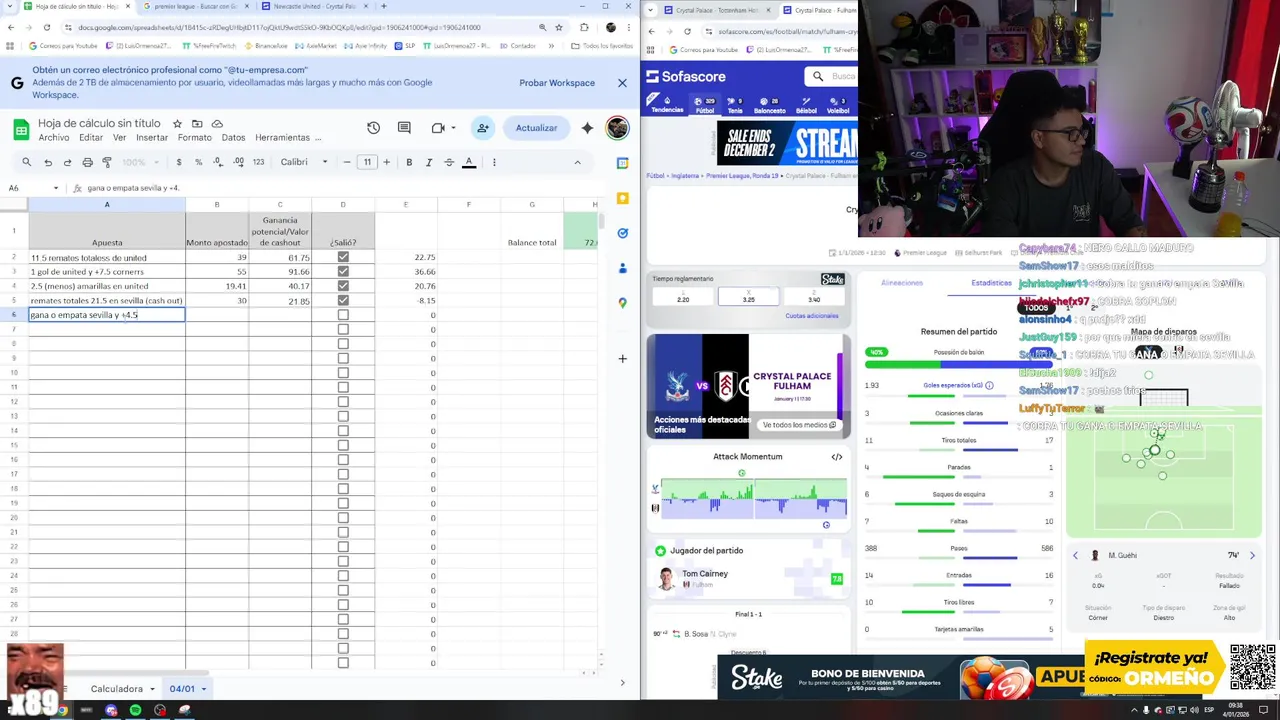
Task: View cloud save status icon
Action: (216, 124)
